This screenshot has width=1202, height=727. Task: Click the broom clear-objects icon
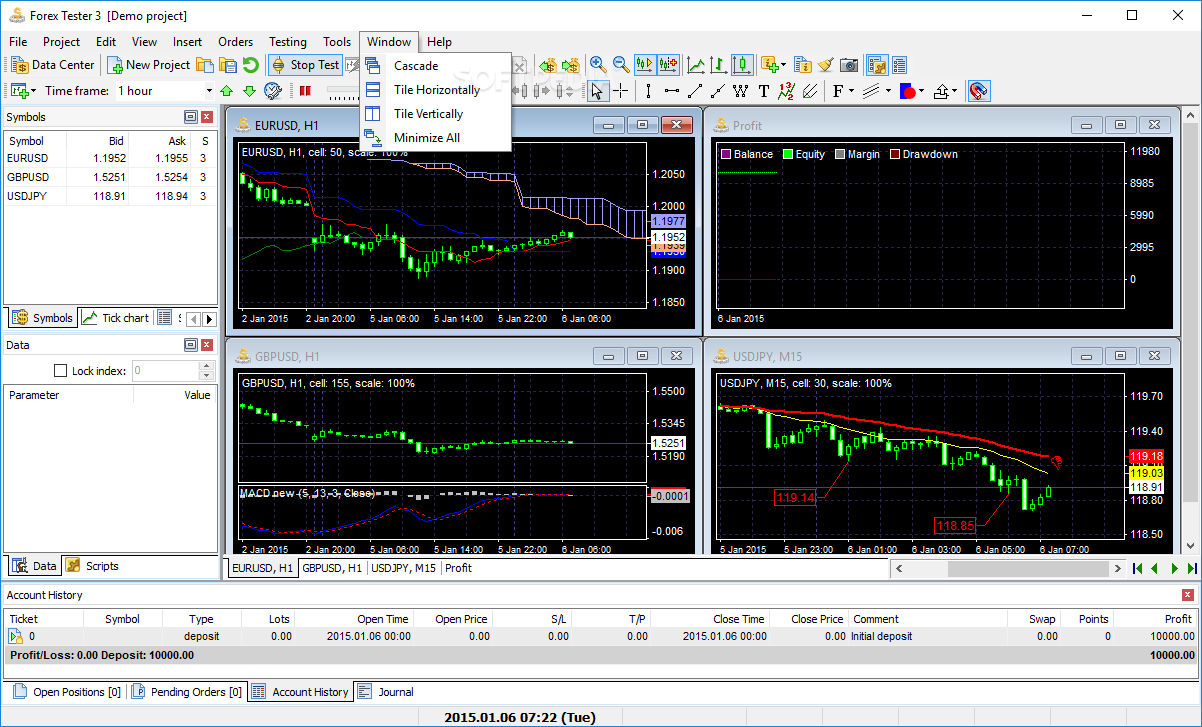(x=826, y=65)
